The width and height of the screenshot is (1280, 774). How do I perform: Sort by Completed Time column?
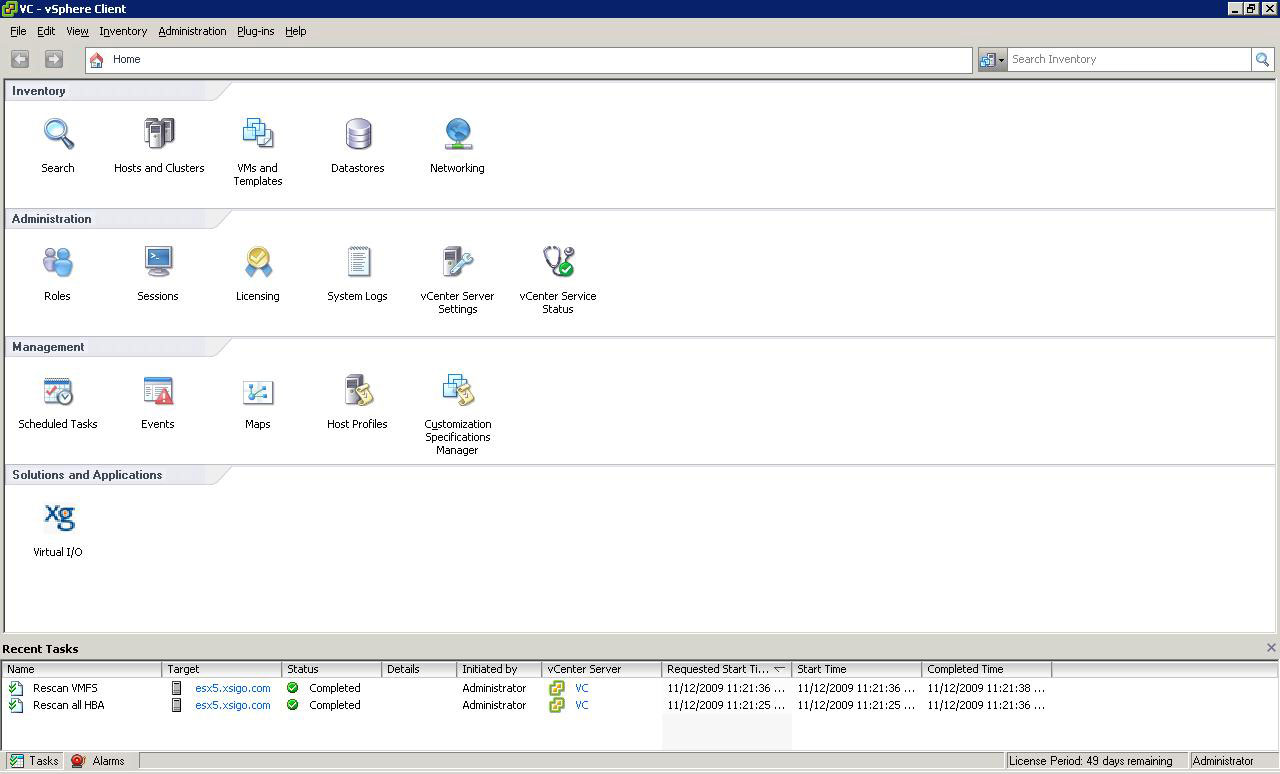click(987, 669)
